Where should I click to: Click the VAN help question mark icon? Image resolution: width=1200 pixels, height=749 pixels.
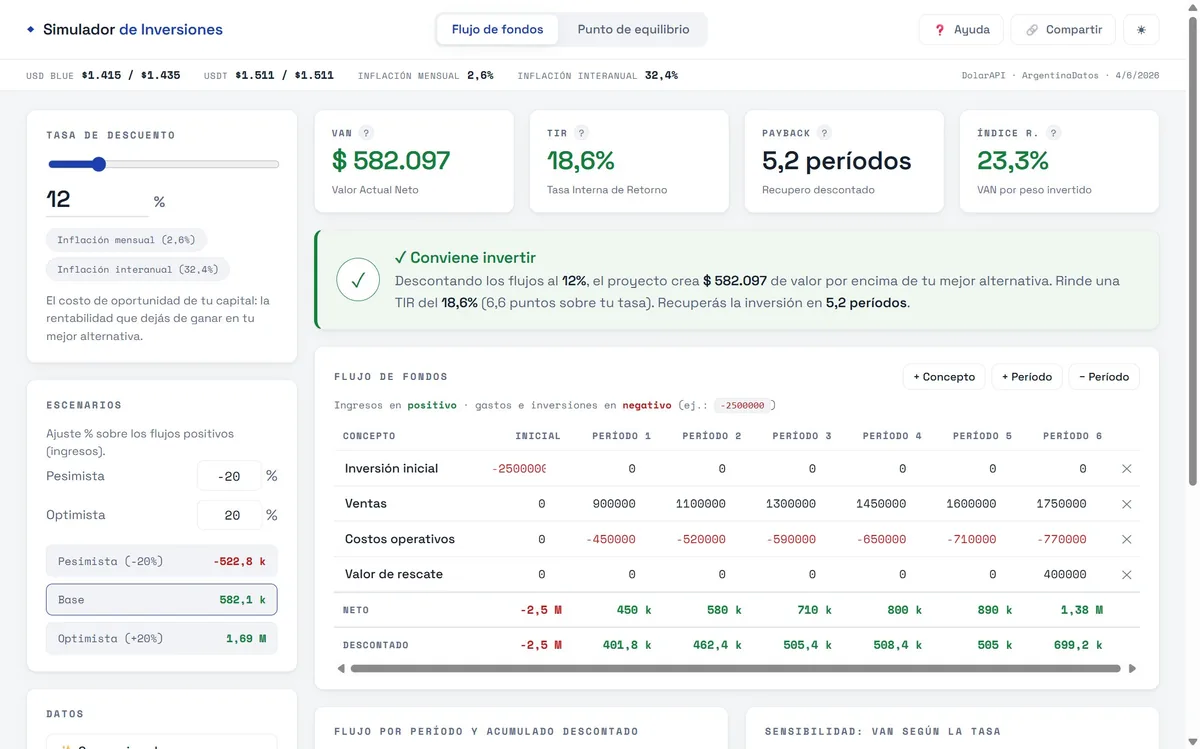366,133
